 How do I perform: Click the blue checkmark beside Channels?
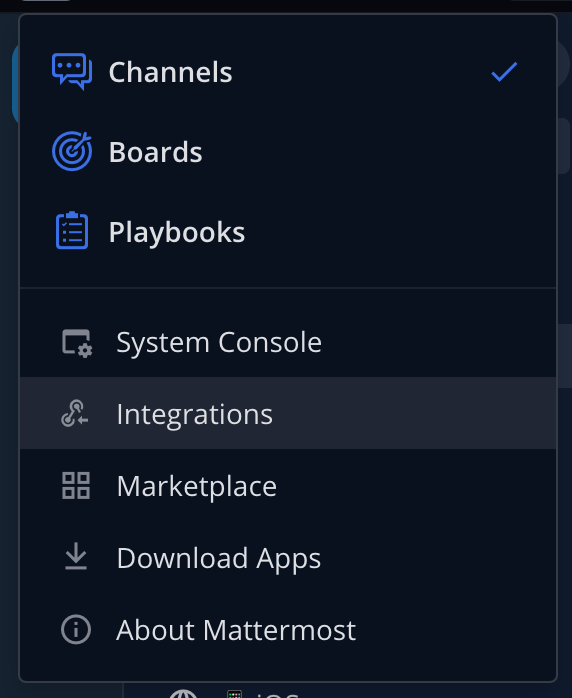[x=504, y=72]
